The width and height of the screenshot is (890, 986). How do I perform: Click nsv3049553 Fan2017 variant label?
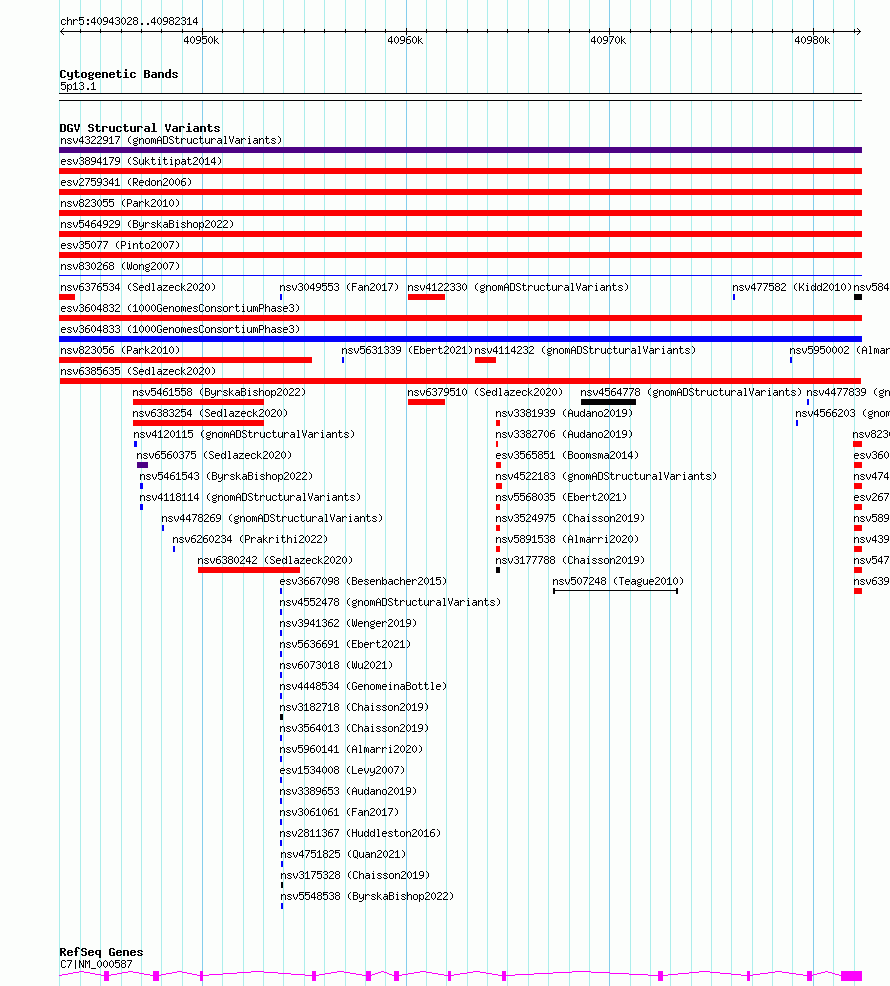(339, 287)
